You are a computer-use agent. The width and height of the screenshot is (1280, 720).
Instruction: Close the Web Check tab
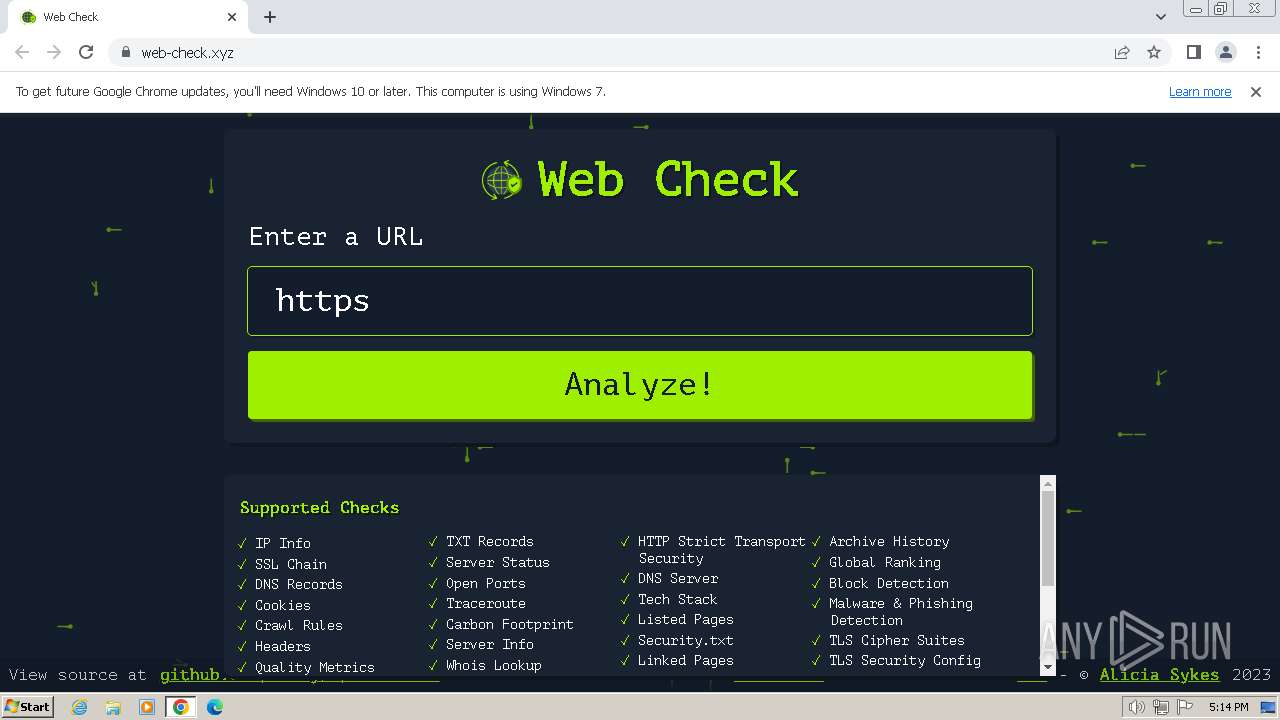coord(232,17)
